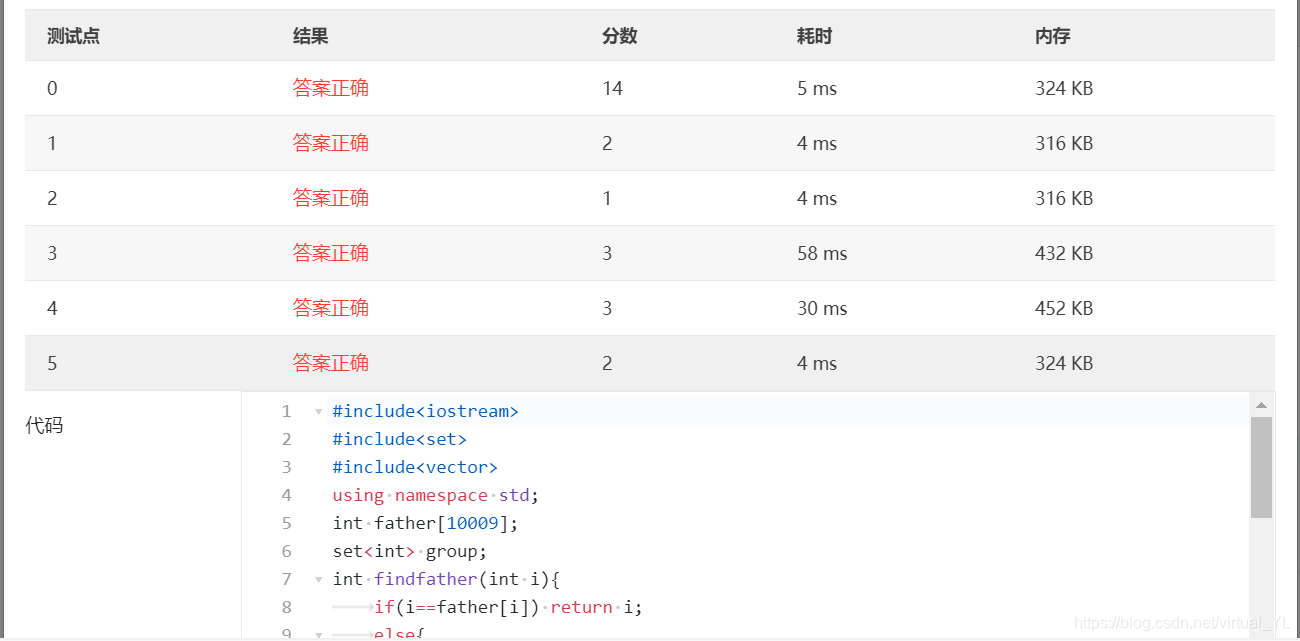Select 答案正确 result for test point 2
This screenshot has height=641, width=1300.
pos(331,198)
